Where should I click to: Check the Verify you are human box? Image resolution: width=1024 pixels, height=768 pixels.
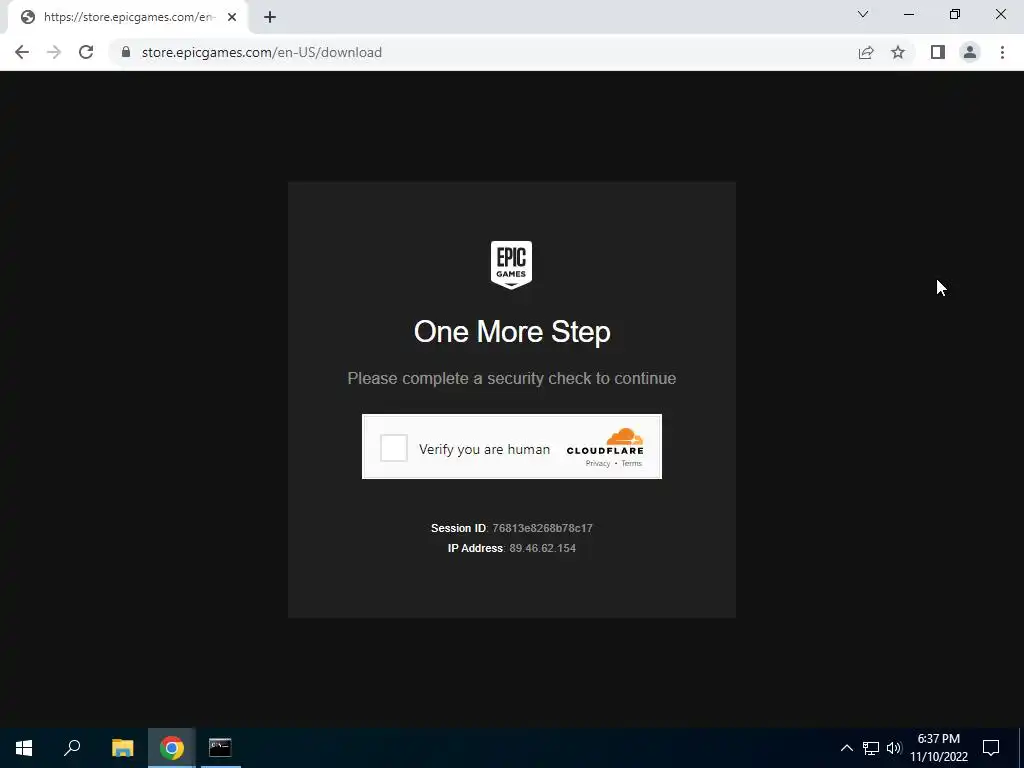[x=394, y=448]
